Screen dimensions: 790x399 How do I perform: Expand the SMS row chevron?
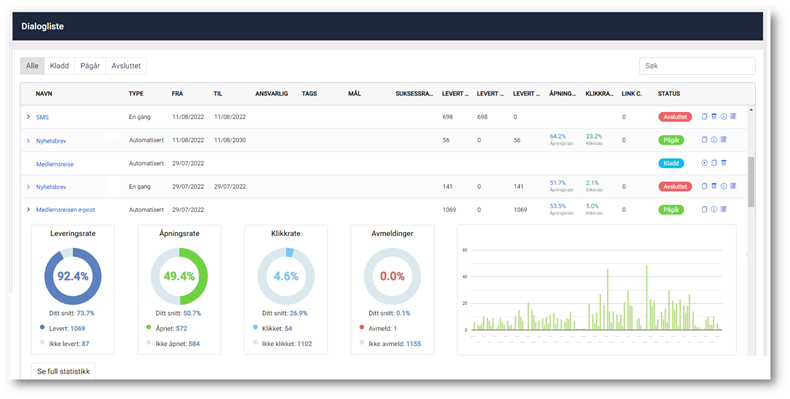coord(28,117)
